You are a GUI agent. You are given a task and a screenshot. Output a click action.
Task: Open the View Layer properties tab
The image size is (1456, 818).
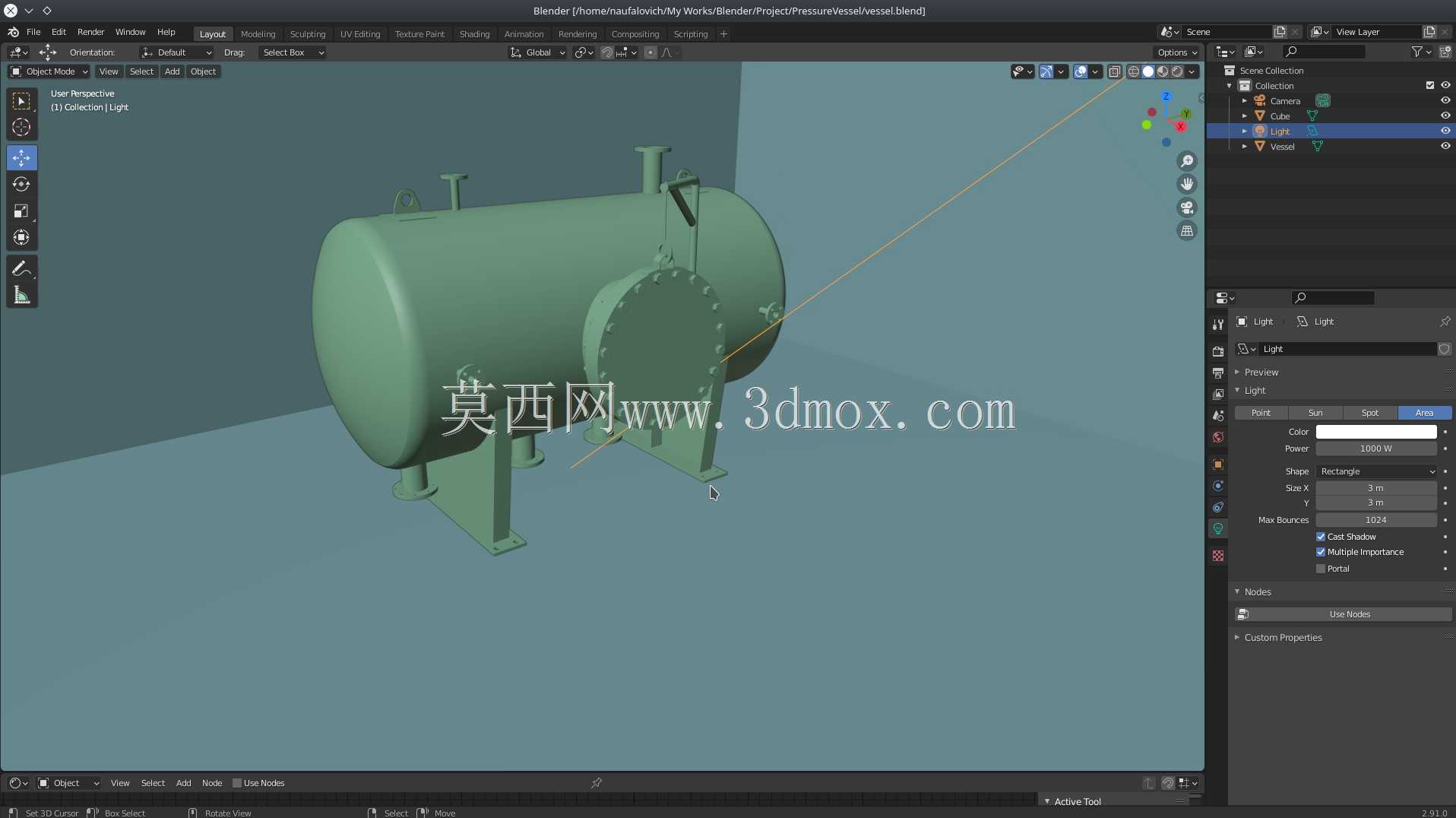(x=1218, y=394)
